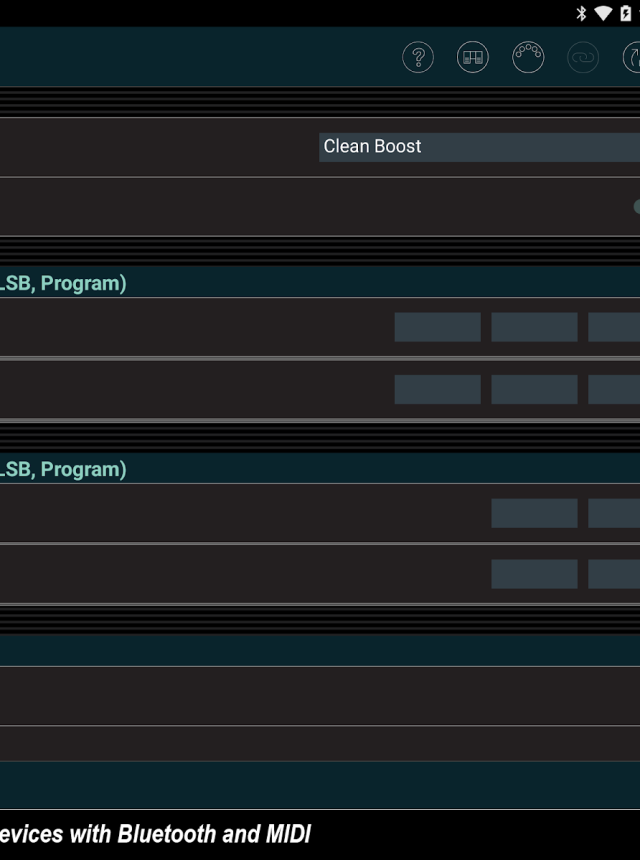Tap the Wi-Fi signal icon

click(603, 13)
